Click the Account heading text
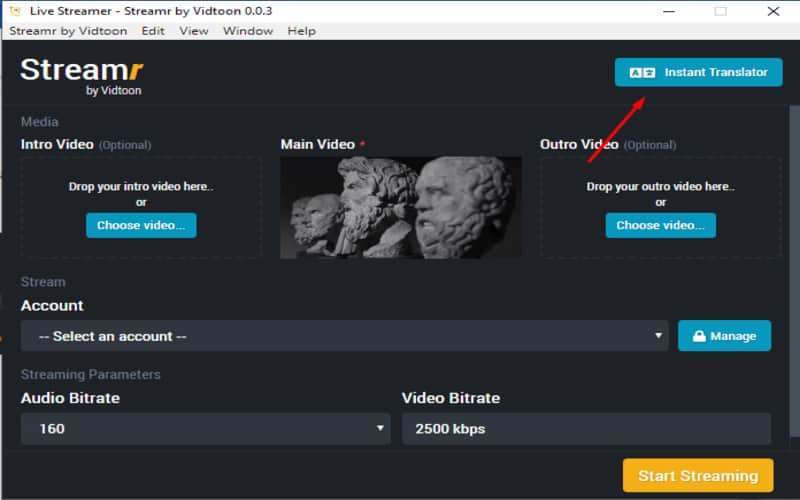The width and height of the screenshot is (800, 500). (52, 306)
